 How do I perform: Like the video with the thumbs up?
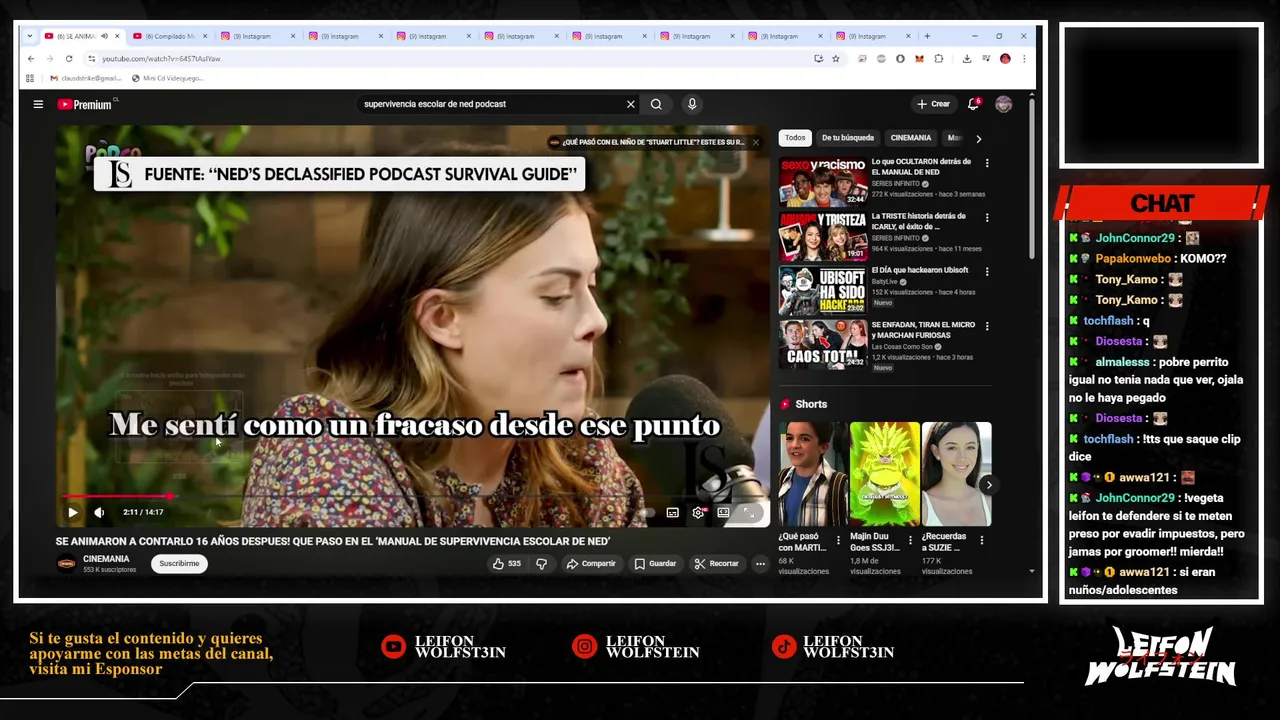click(x=506, y=564)
